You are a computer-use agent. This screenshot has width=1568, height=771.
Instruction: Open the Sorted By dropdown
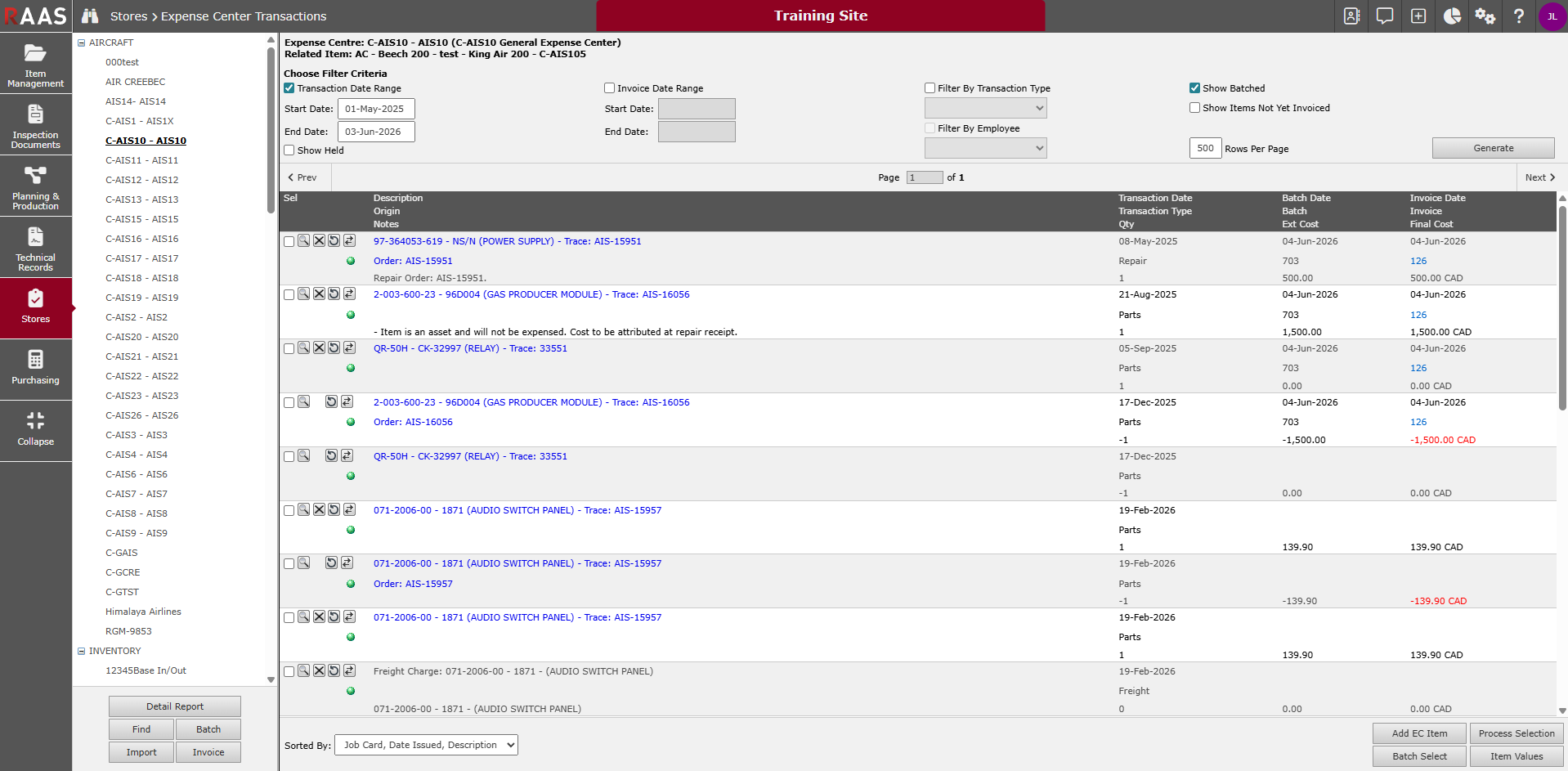[x=426, y=745]
